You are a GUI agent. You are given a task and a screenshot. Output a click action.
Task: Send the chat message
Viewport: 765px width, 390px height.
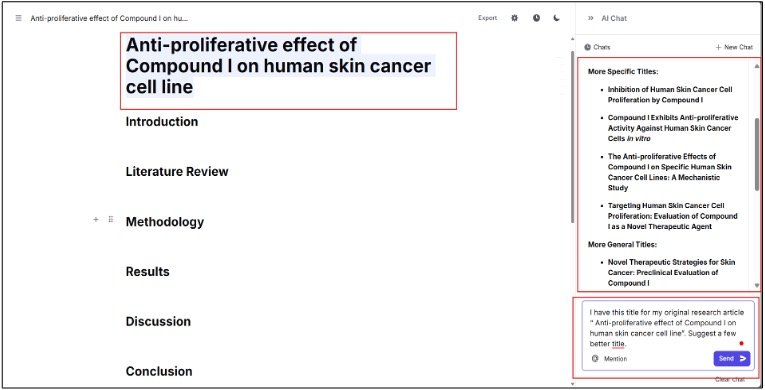(x=732, y=358)
